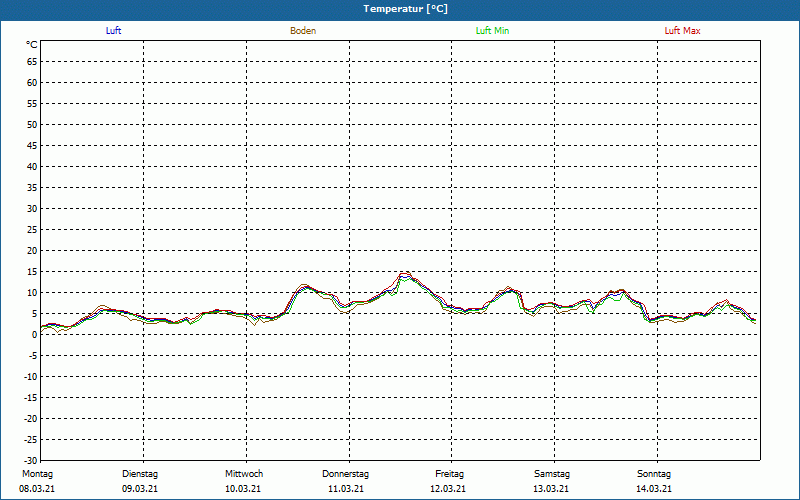Click the '-30' y-axis value
The height and width of the screenshot is (500, 800).
pyautogui.click(x=31, y=461)
